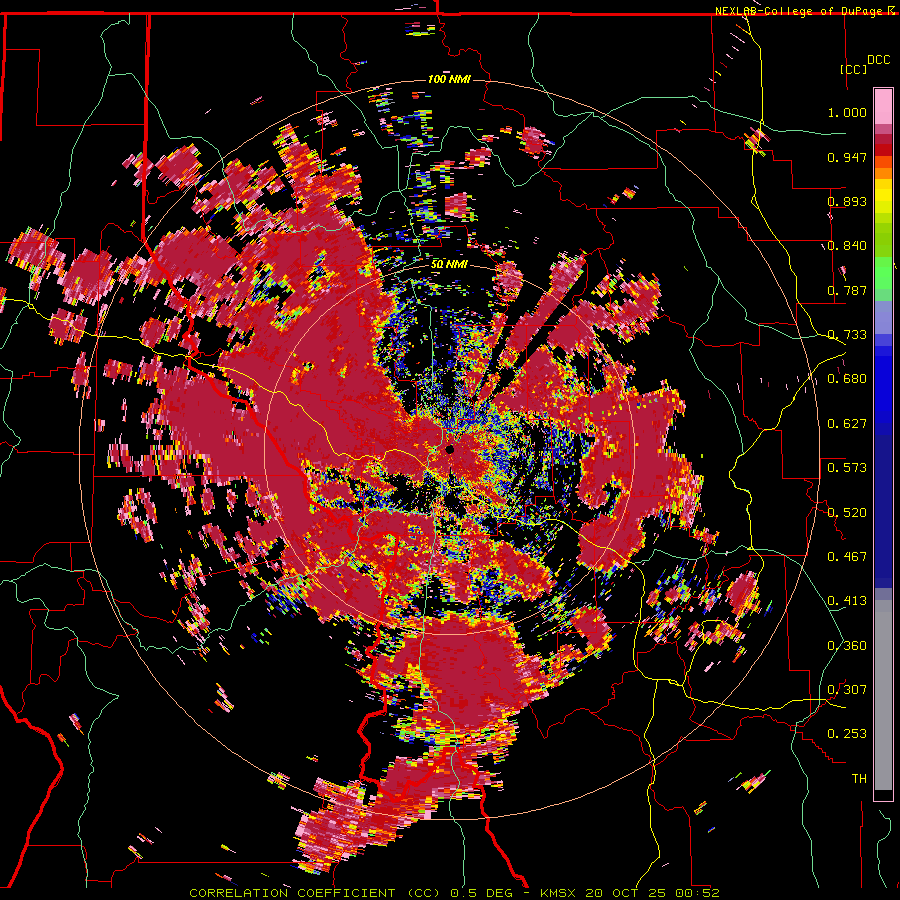
Task: Click the 0.893 legend value
Action: (x=847, y=201)
